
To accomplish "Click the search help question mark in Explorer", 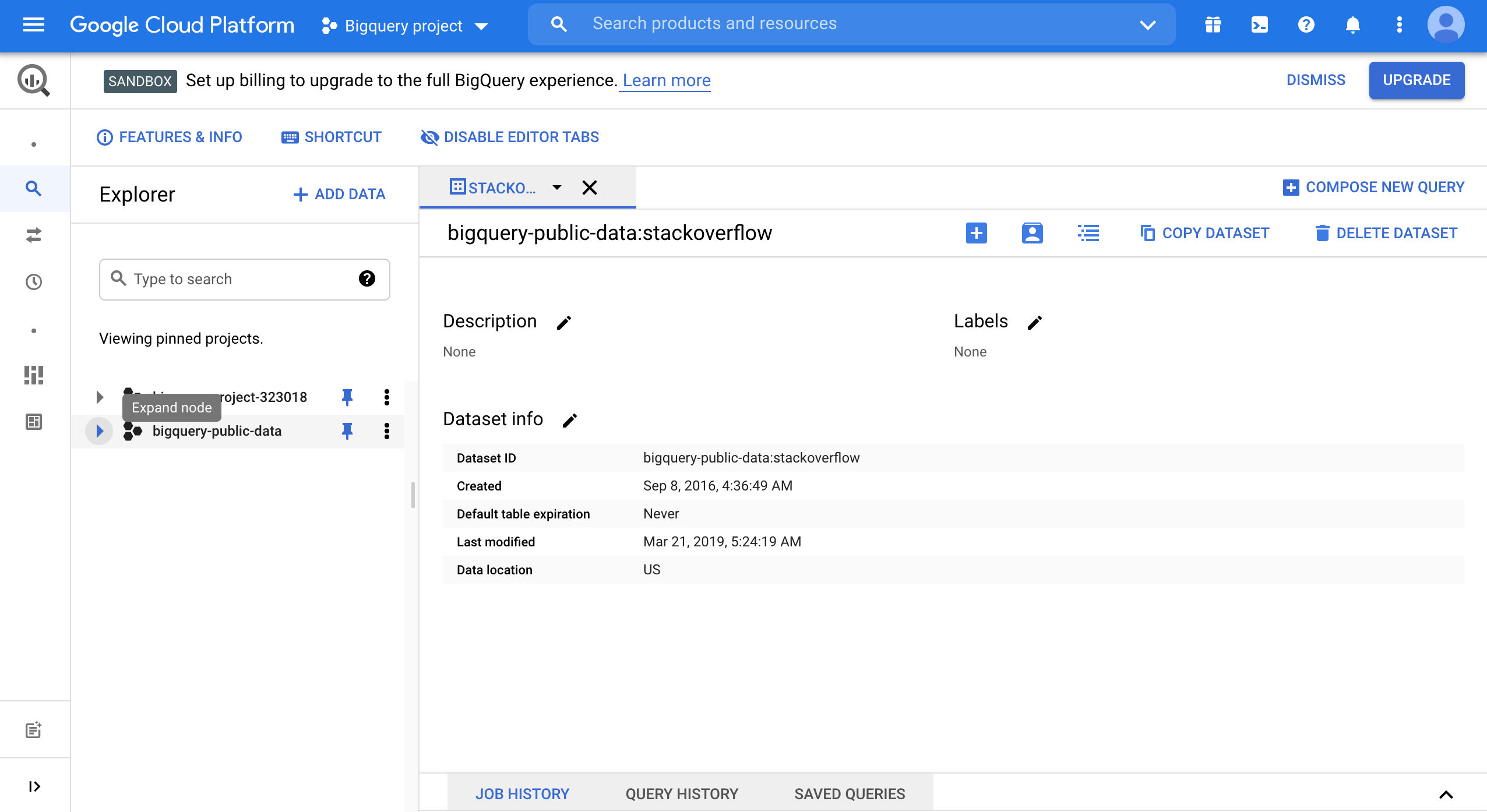I will (x=367, y=279).
